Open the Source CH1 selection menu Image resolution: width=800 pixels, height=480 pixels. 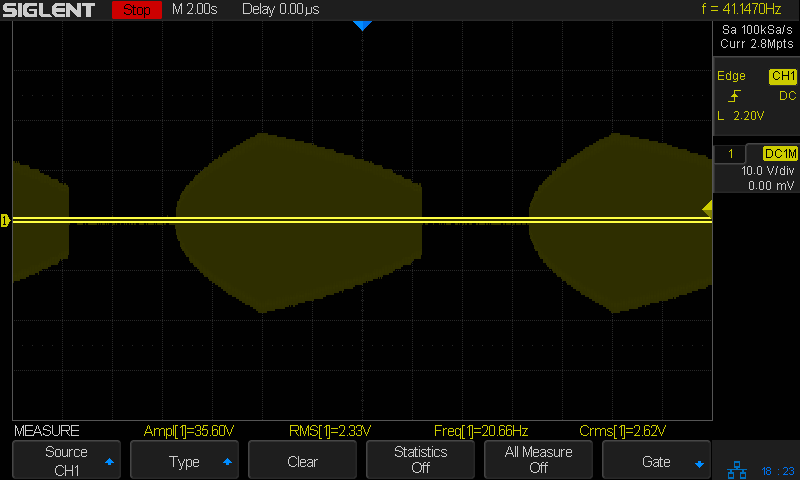point(66,460)
